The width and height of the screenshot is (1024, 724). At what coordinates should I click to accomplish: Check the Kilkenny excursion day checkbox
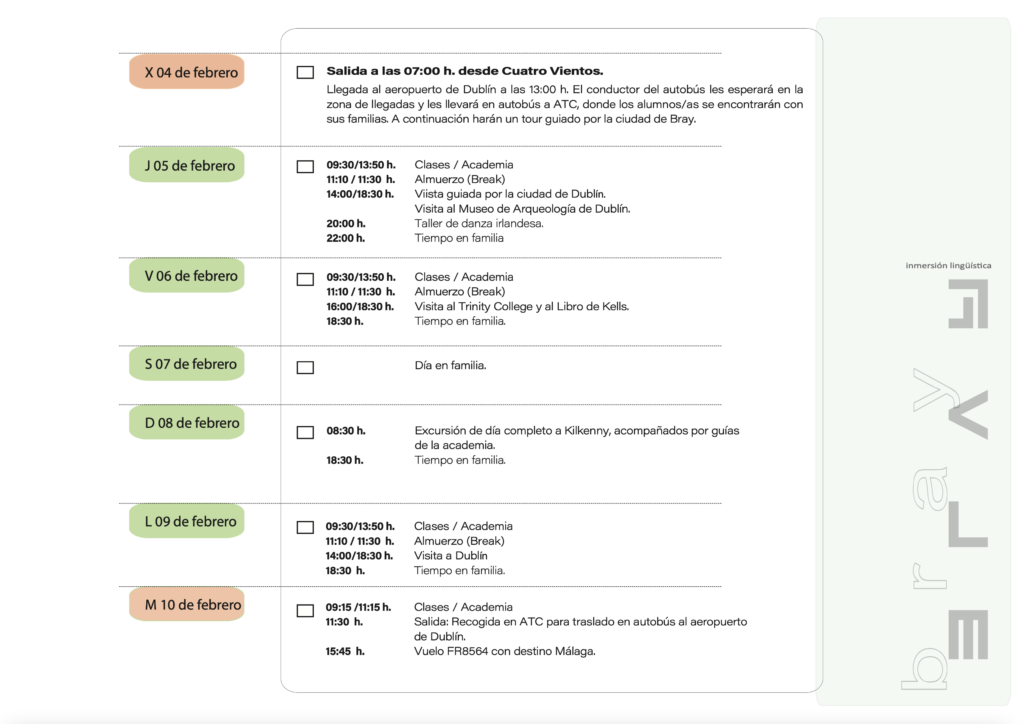coord(305,432)
